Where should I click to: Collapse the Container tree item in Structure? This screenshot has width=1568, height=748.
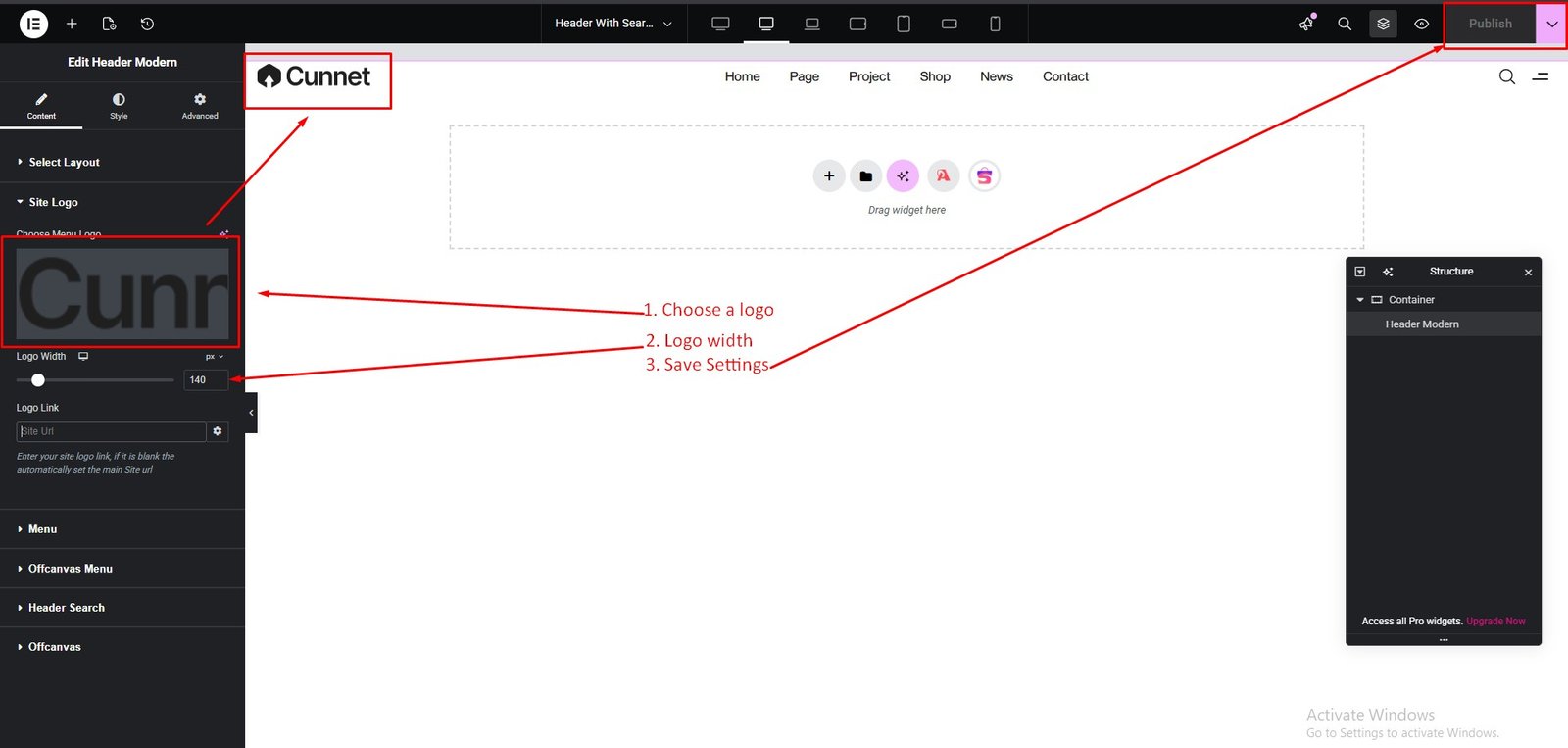click(1360, 300)
